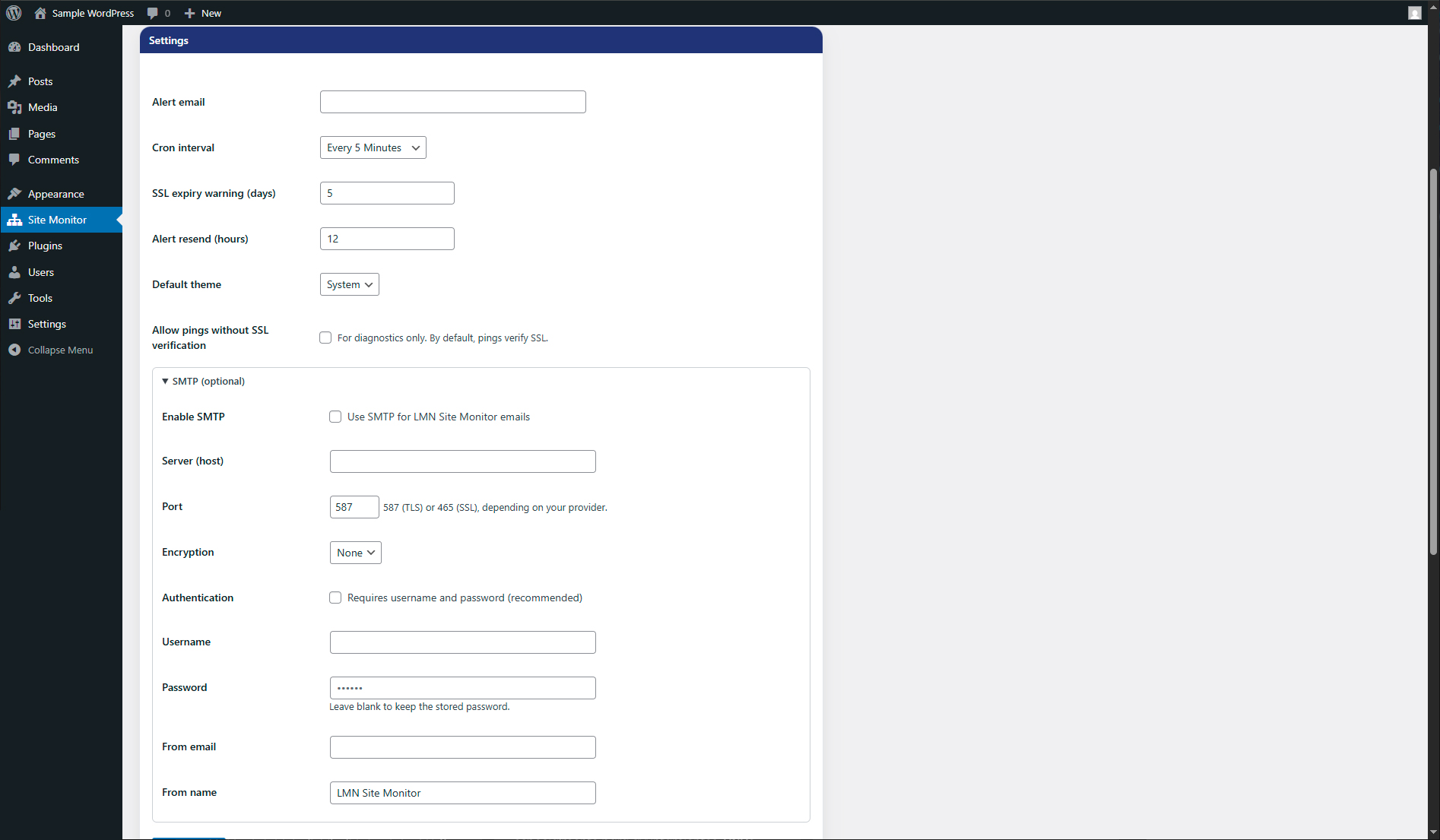This screenshot has width=1440, height=840.
Task: Click the Tools wrench icon
Action: click(14, 298)
